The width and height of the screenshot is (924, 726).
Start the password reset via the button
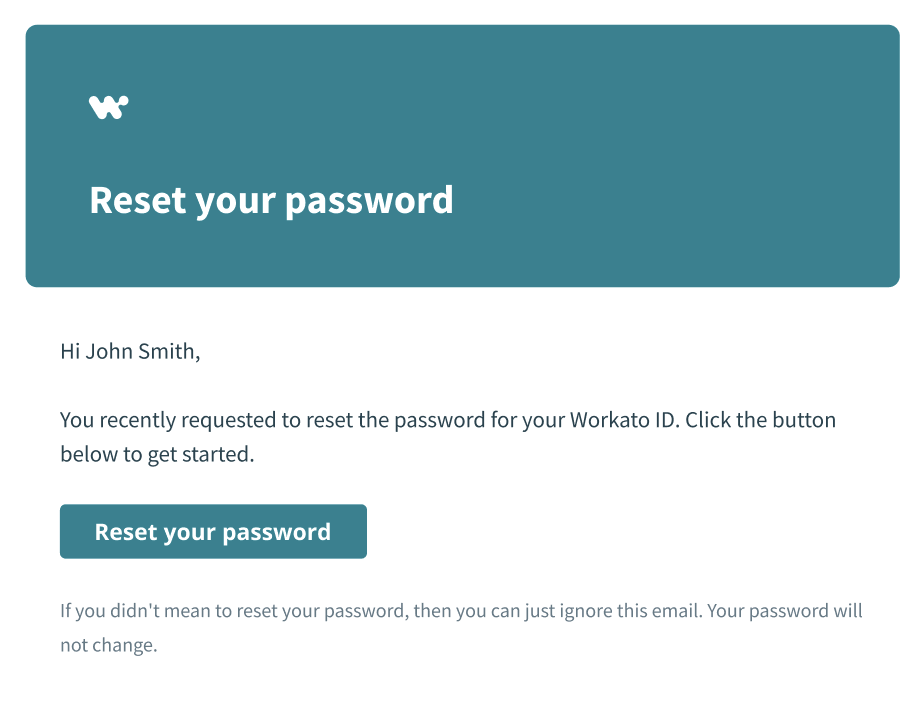[213, 531]
